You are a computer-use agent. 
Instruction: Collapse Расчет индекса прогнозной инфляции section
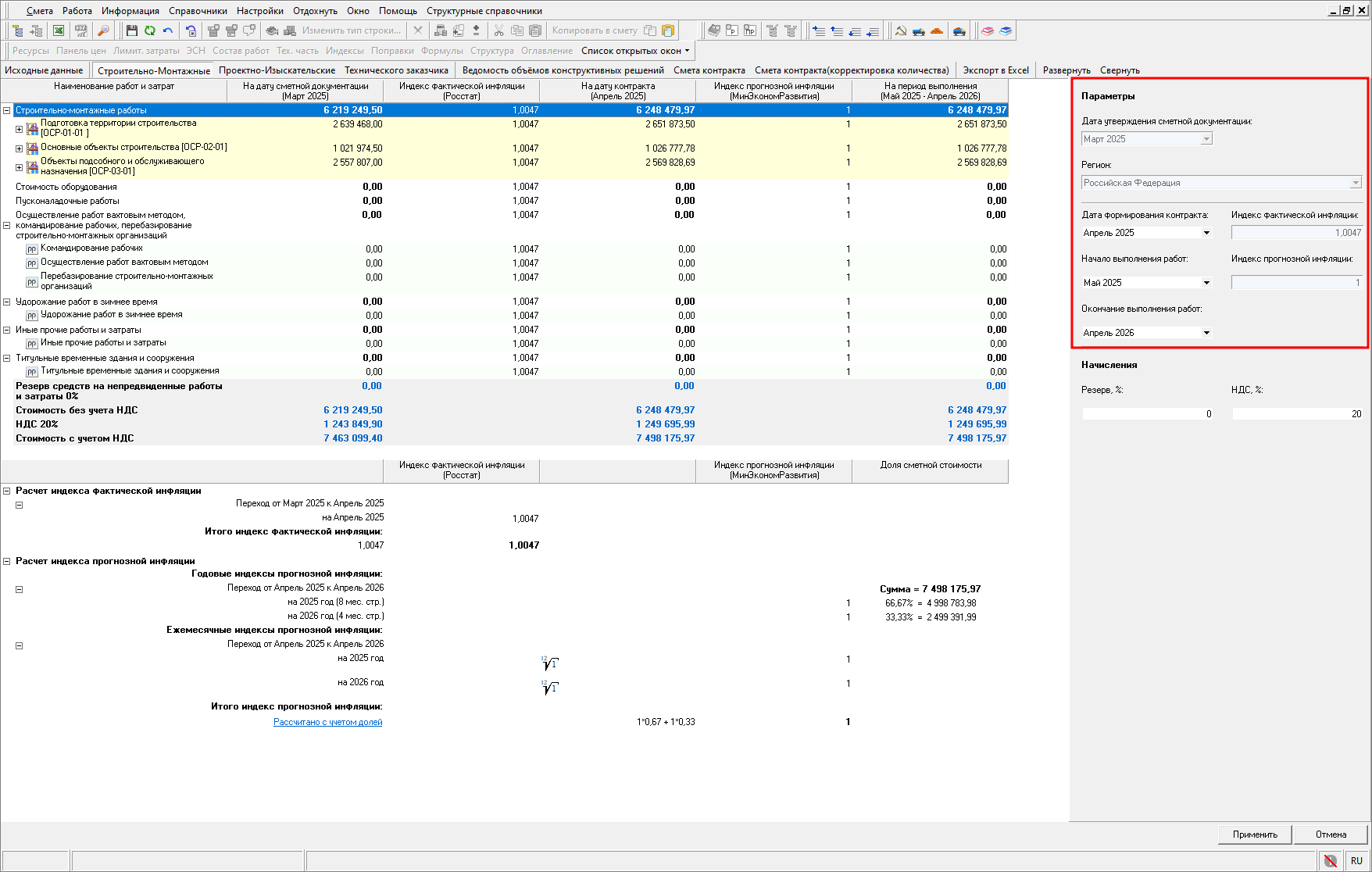coord(7,561)
